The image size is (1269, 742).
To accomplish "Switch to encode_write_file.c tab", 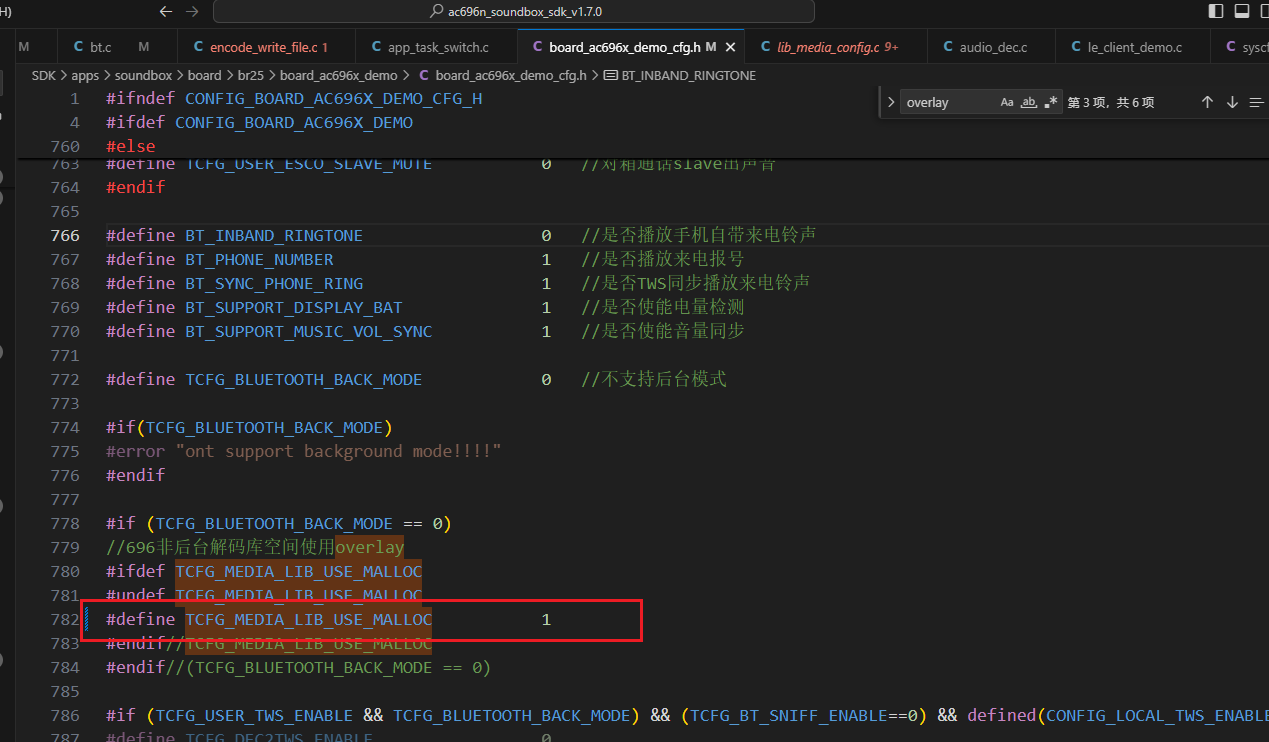I will click(265, 47).
